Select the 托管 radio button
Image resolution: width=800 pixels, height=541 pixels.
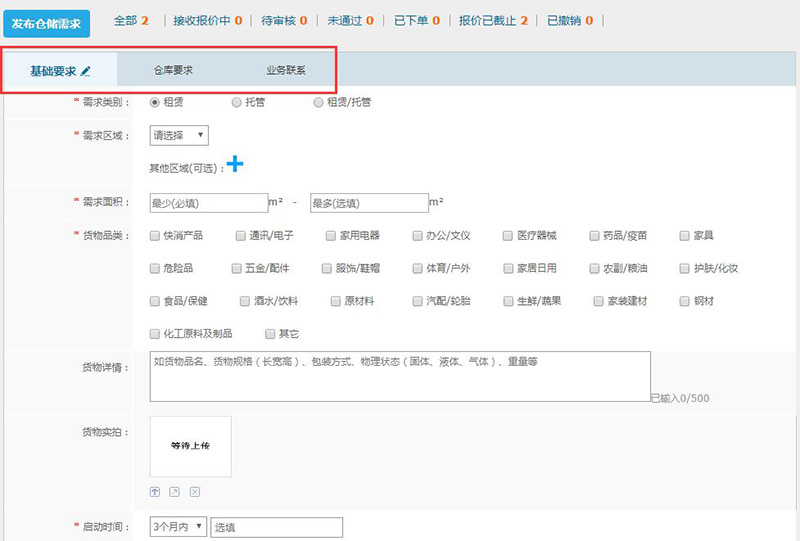tap(236, 102)
